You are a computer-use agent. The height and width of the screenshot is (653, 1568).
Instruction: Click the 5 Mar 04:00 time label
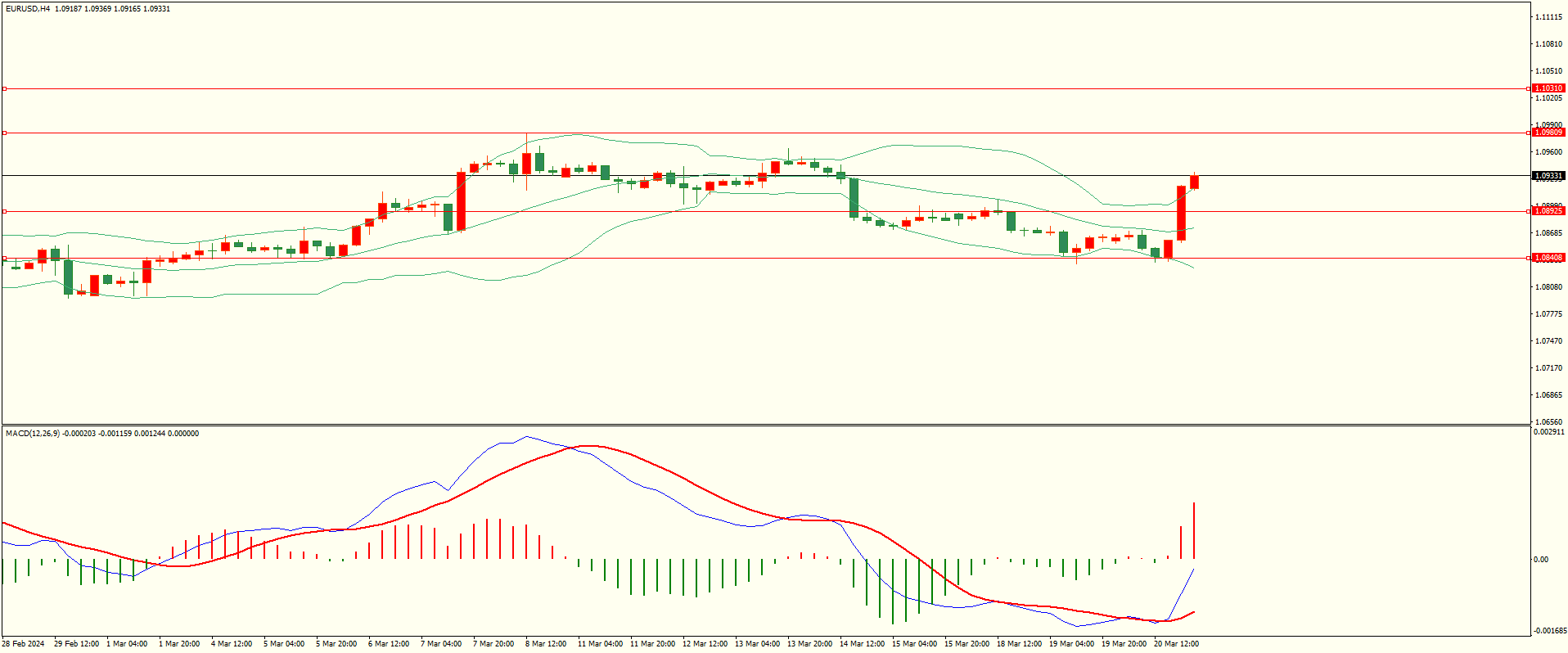point(284,644)
